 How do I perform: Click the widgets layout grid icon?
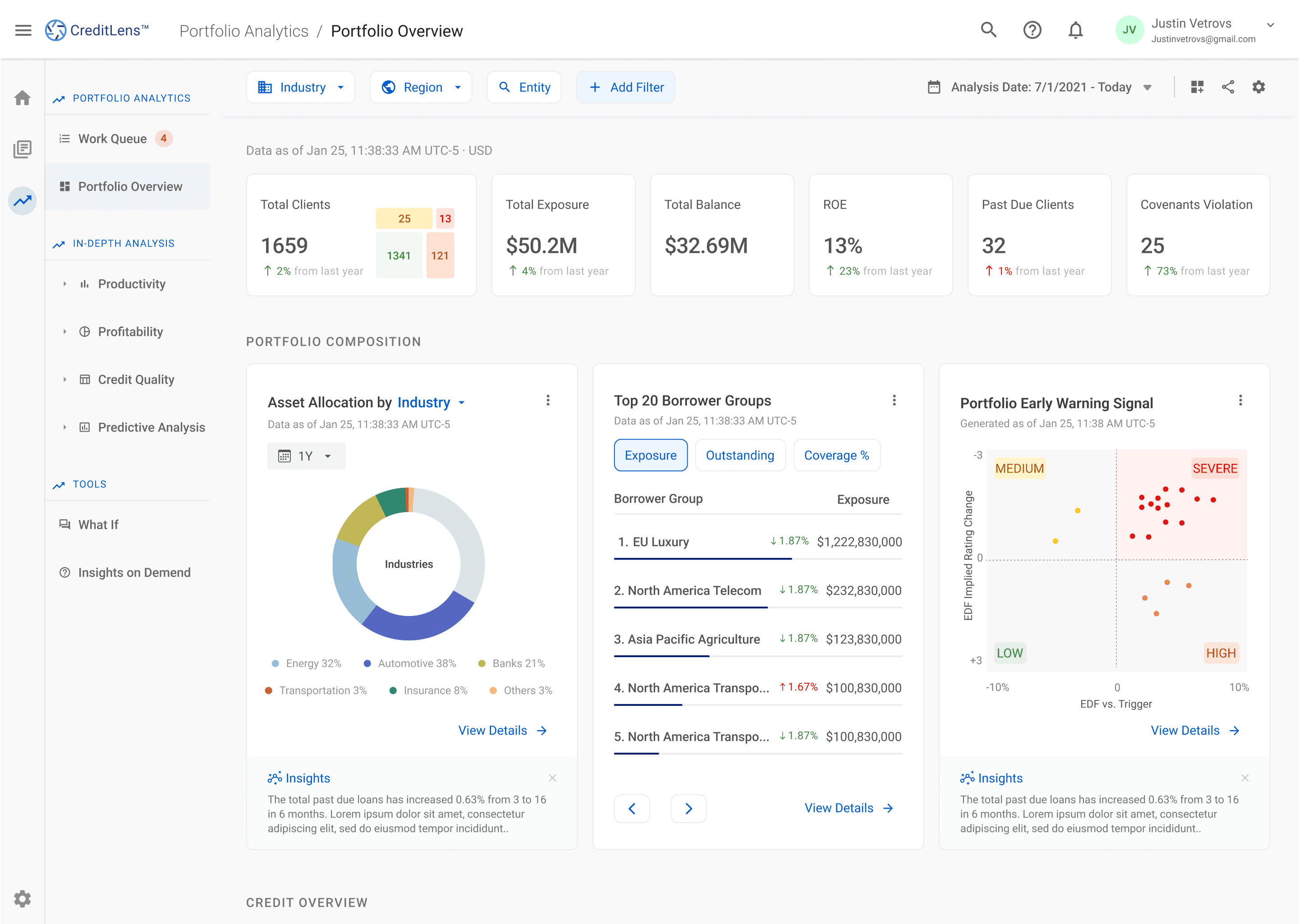coord(1197,87)
